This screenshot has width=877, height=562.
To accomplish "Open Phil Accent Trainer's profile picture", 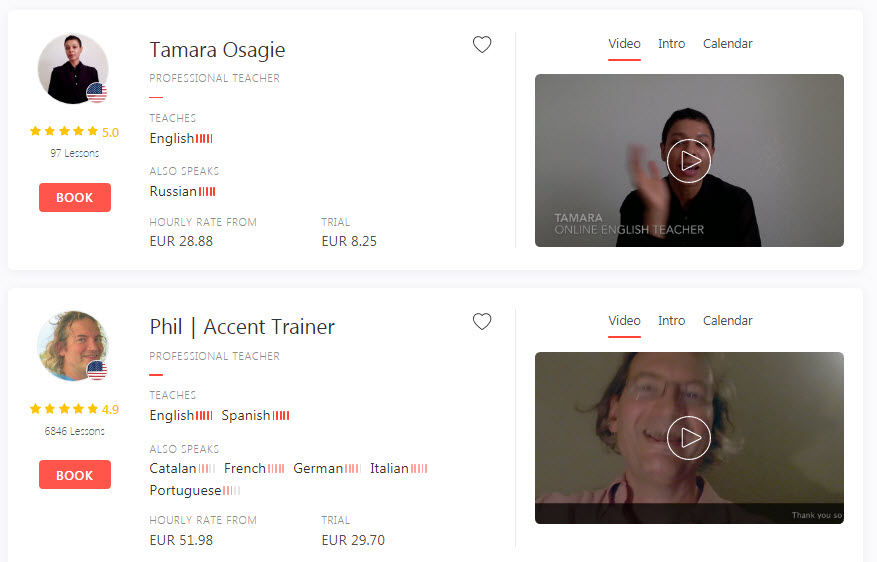I will 73,346.
